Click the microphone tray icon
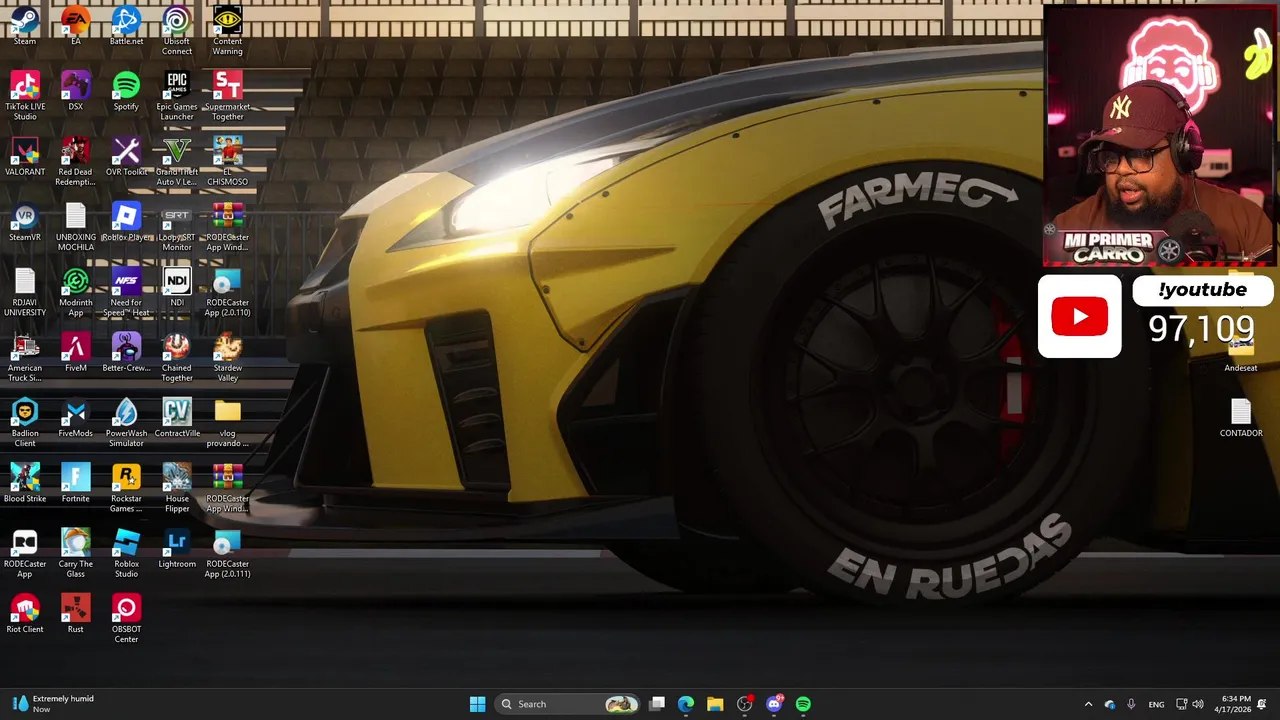The height and width of the screenshot is (720, 1280). click(1131, 704)
